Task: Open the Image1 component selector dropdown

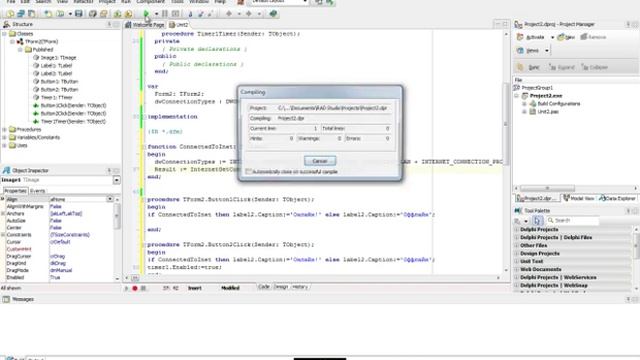Action: point(116,180)
